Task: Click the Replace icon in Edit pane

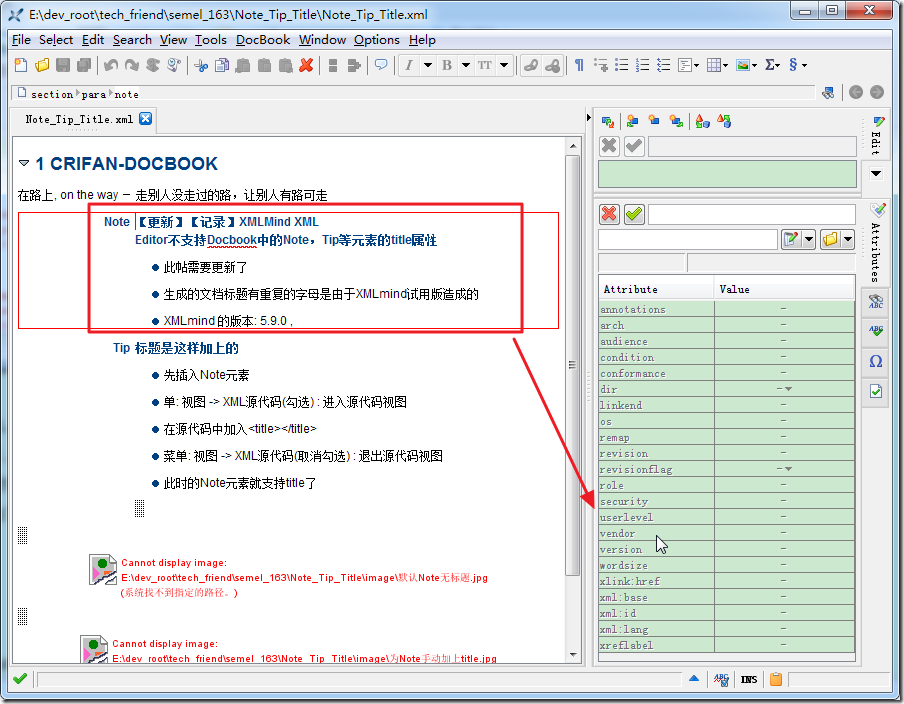Action: coord(608,121)
